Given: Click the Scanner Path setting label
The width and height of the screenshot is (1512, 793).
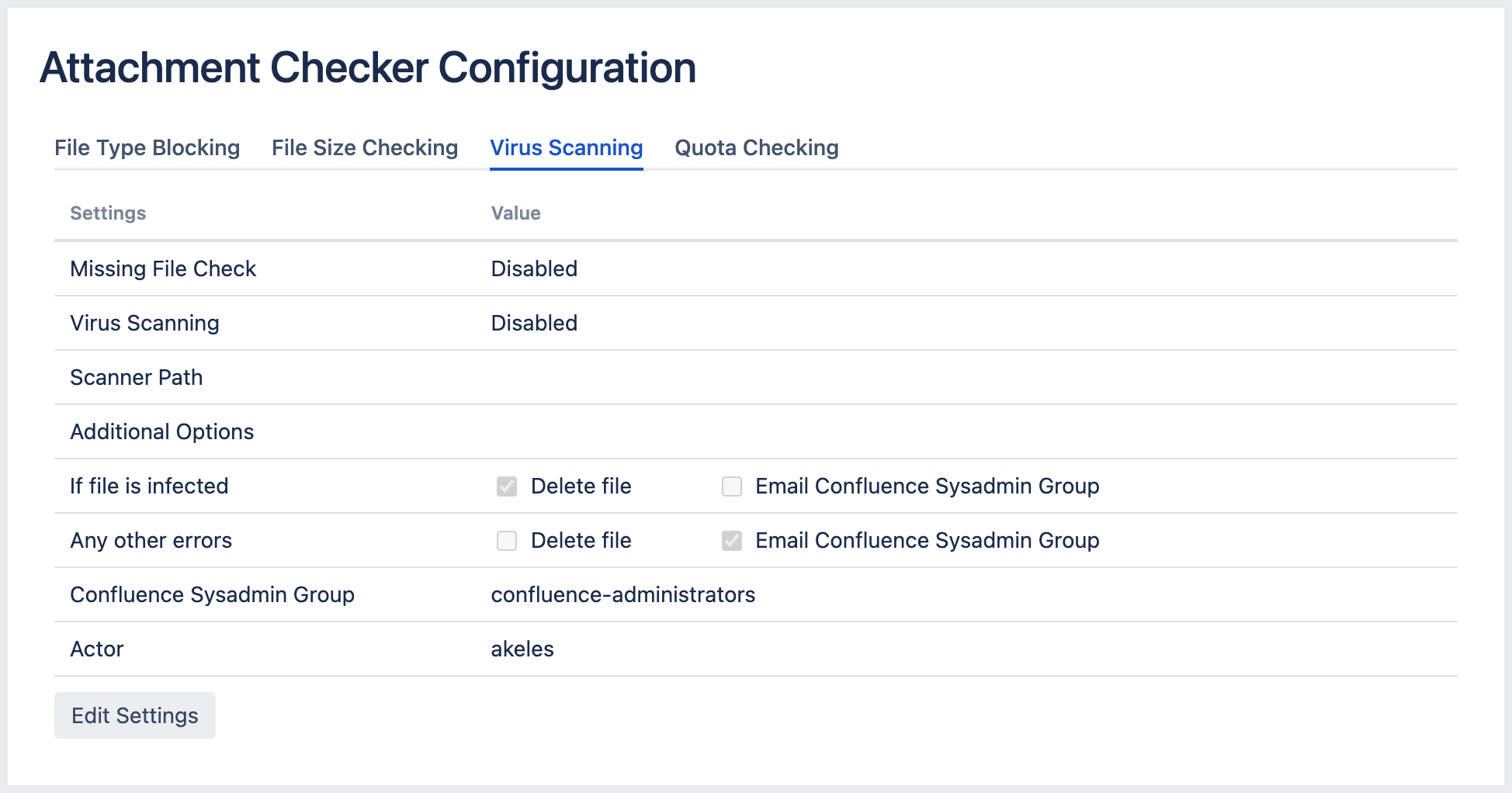Looking at the screenshot, I should (137, 377).
